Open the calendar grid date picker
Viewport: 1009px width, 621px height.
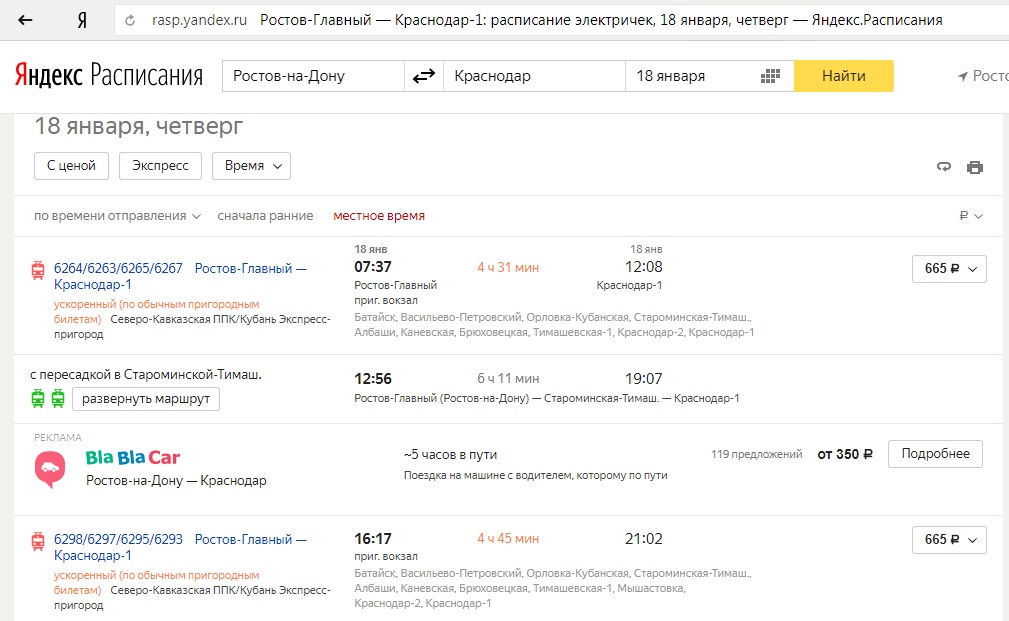(x=769, y=76)
